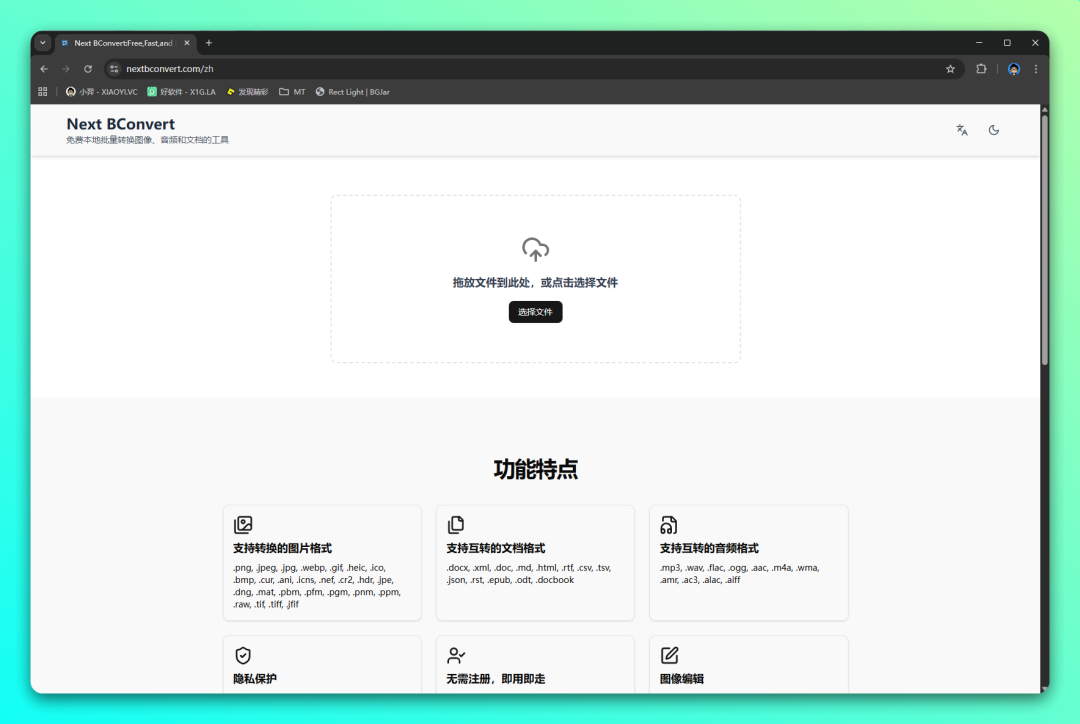Open the browser Extensions puzzle icon
The image size is (1080, 724).
pos(981,69)
